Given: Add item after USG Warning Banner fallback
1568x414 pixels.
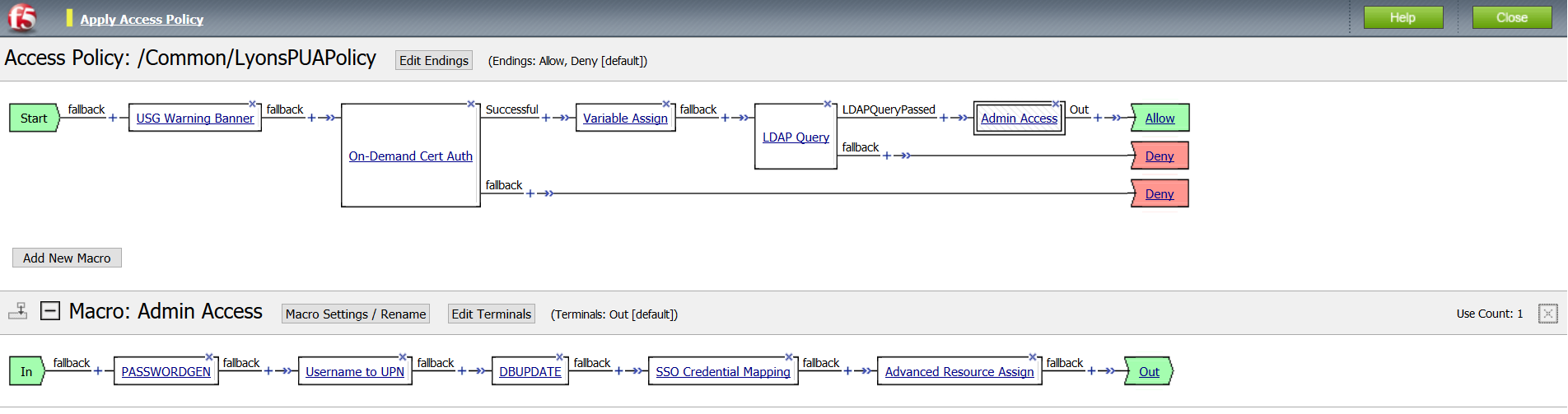Looking at the screenshot, I should point(311,118).
